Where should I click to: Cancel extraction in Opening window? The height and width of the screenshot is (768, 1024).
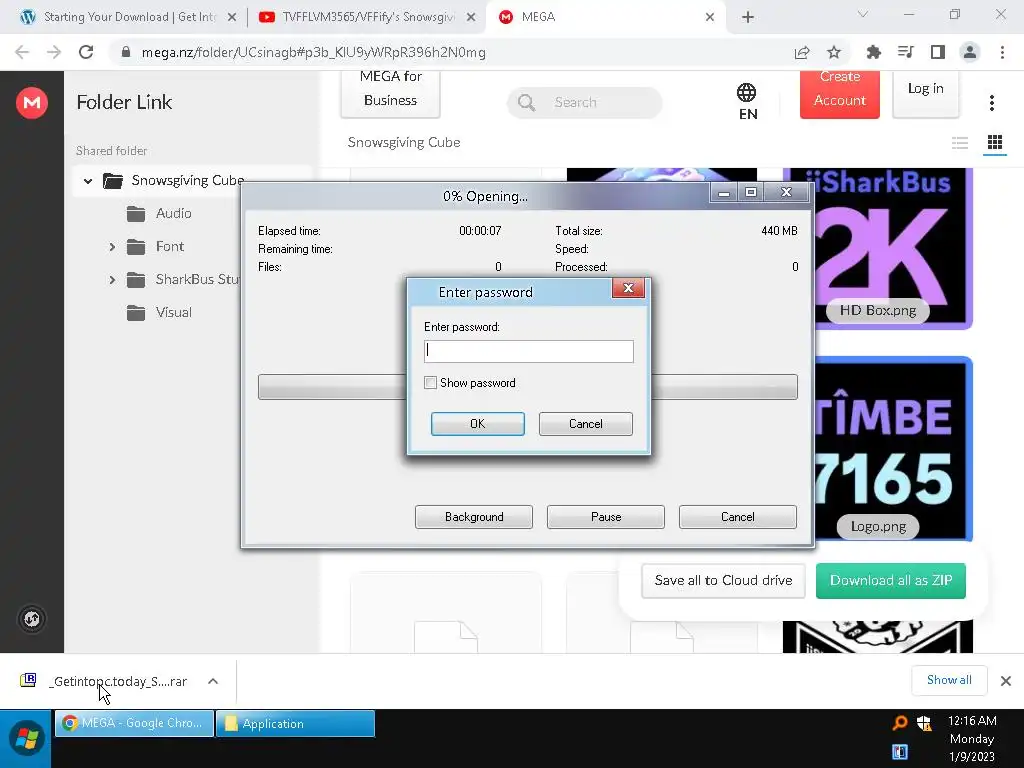(738, 517)
